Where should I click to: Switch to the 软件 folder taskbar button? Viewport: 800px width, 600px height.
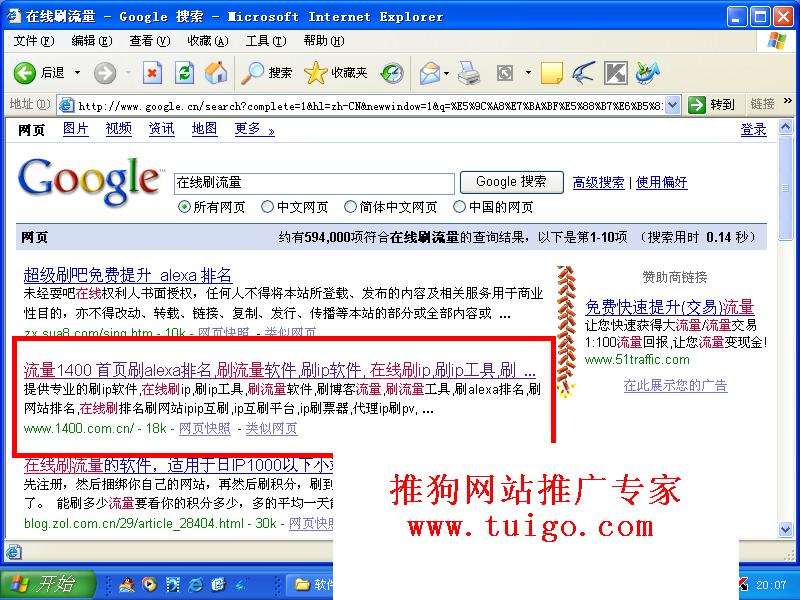[x=310, y=585]
